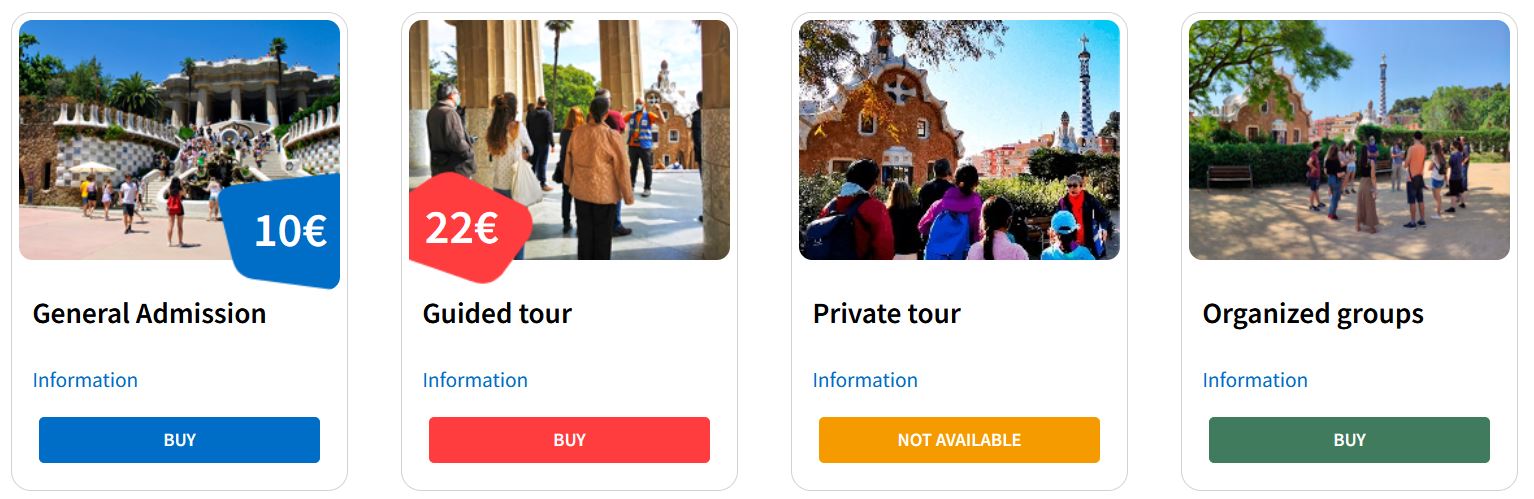Click the General Admission heading
Image resolution: width=1534 pixels, height=499 pixels.
point(150,314)
